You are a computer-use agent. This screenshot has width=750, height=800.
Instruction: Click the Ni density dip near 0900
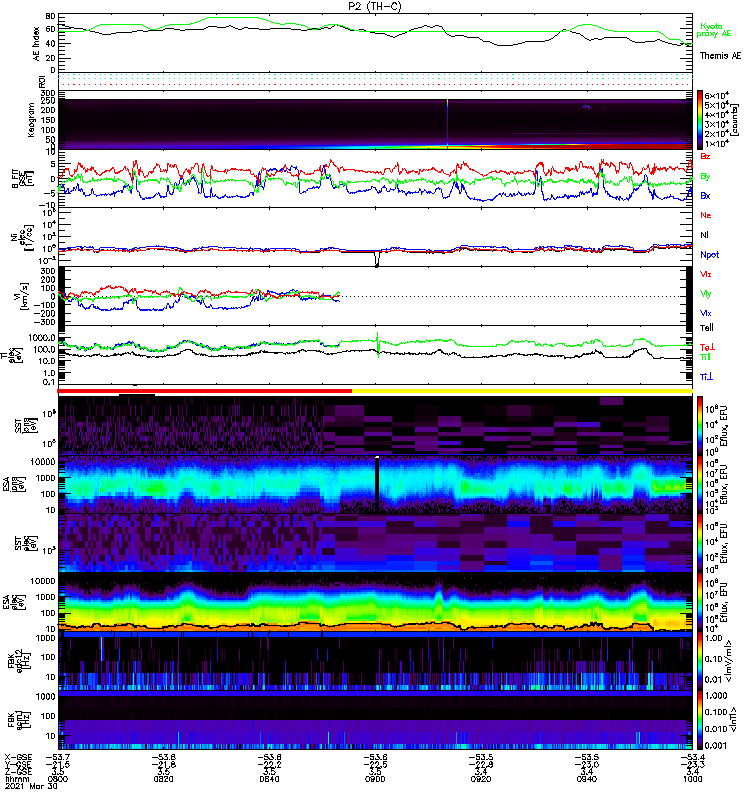[x=377, y=259]
